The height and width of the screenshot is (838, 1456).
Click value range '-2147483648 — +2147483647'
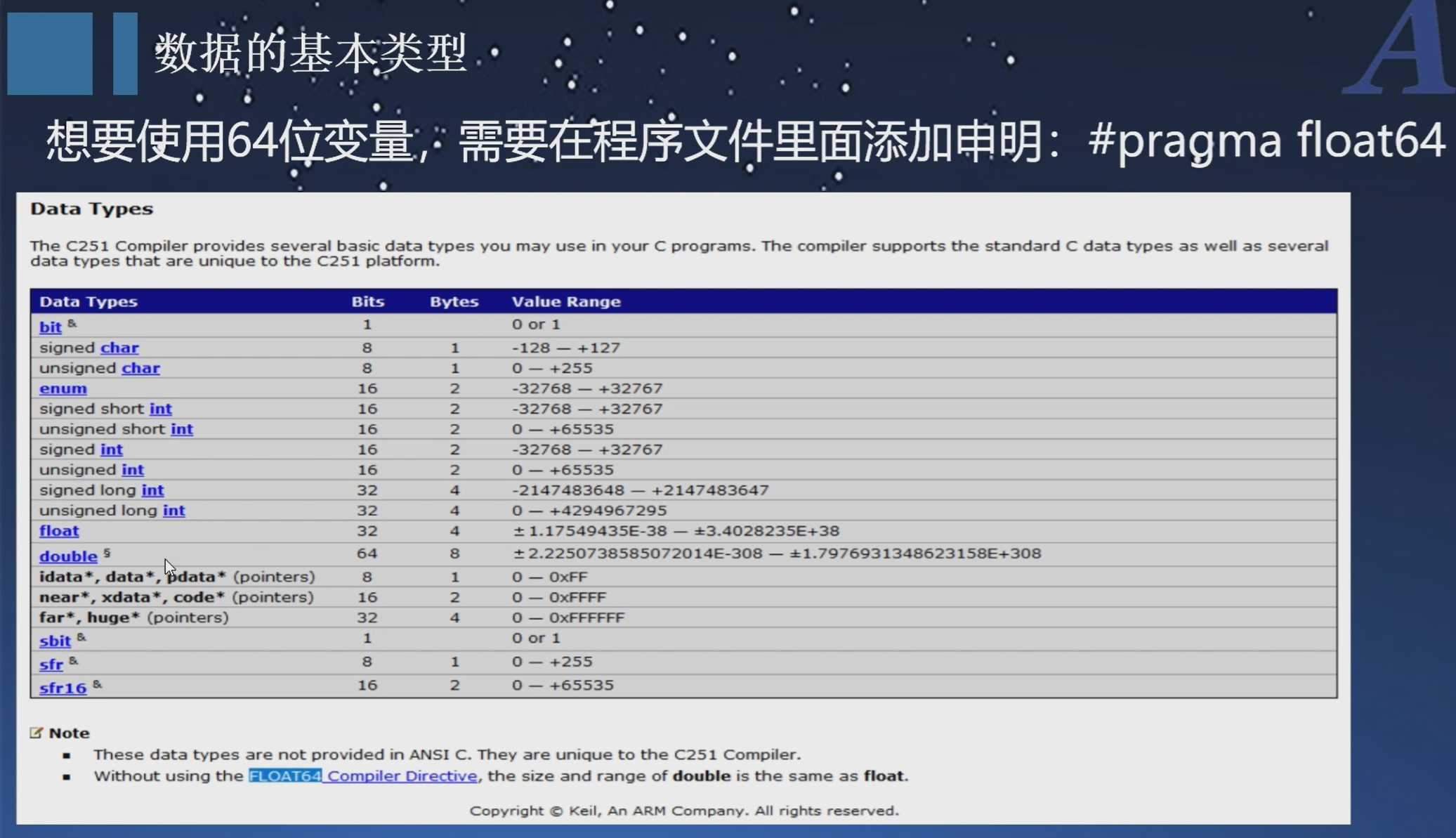(x=641, y=490)
